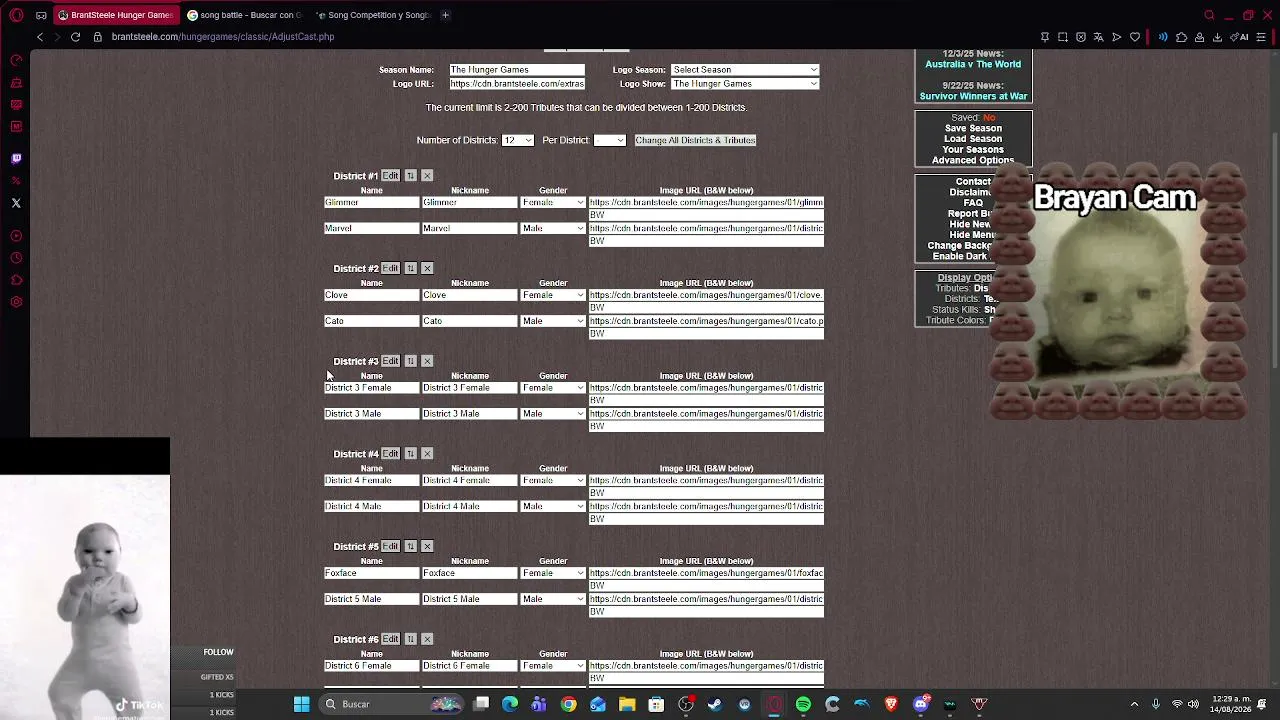
Task: Click the taskbar clock and date
Action: coord(1229,704)
